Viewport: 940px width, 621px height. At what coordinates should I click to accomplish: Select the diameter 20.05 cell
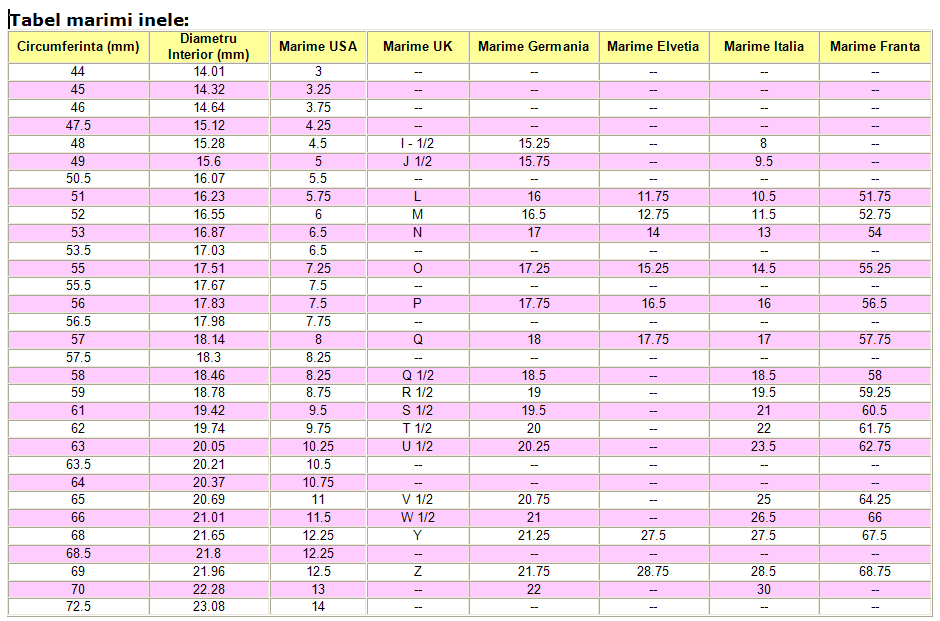coord(209,447)
